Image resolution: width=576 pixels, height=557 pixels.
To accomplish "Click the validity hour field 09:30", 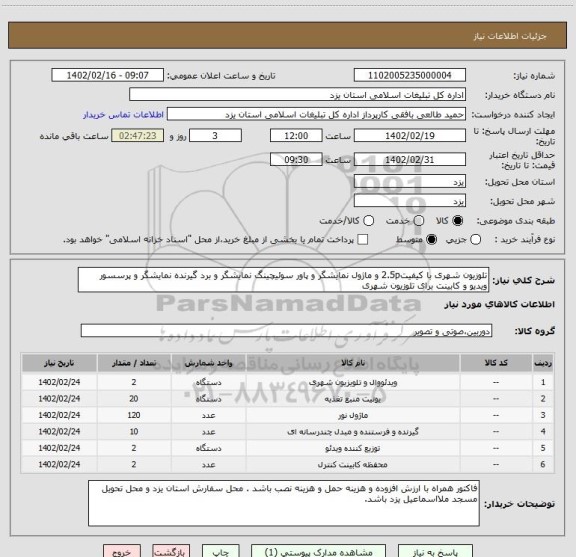I will (x=296, y=159).
